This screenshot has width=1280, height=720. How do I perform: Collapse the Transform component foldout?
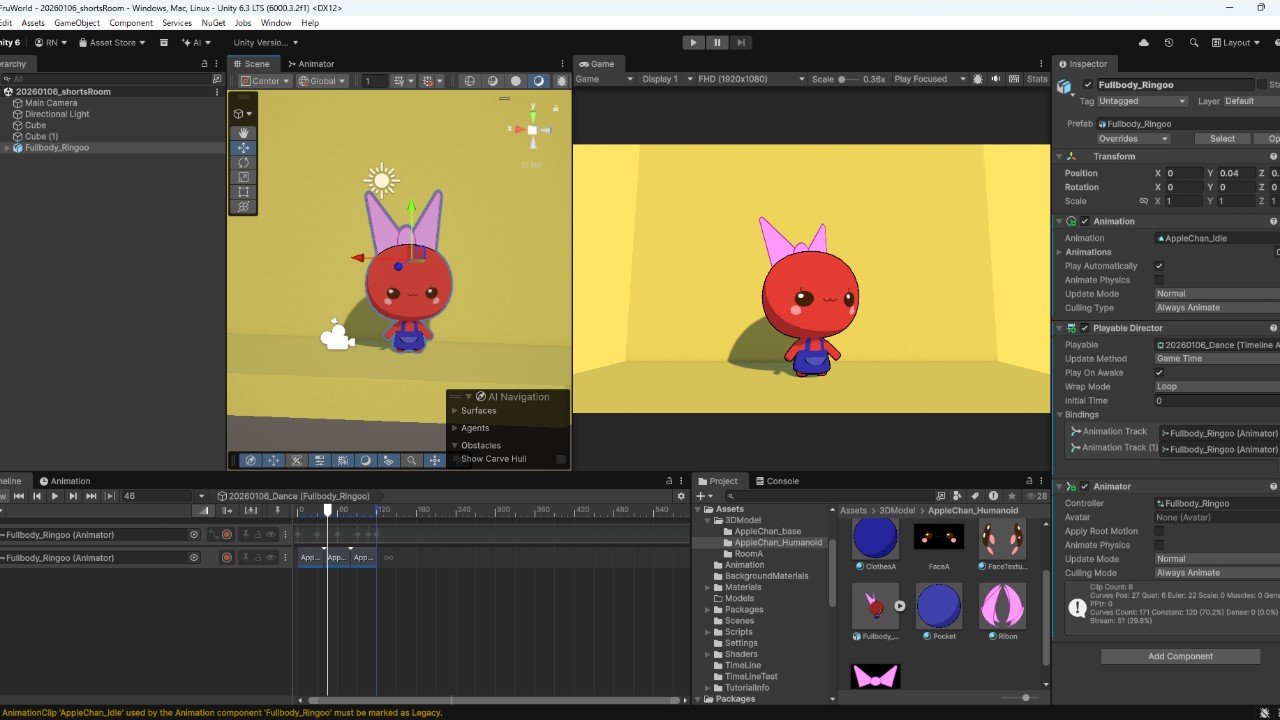1059,157
